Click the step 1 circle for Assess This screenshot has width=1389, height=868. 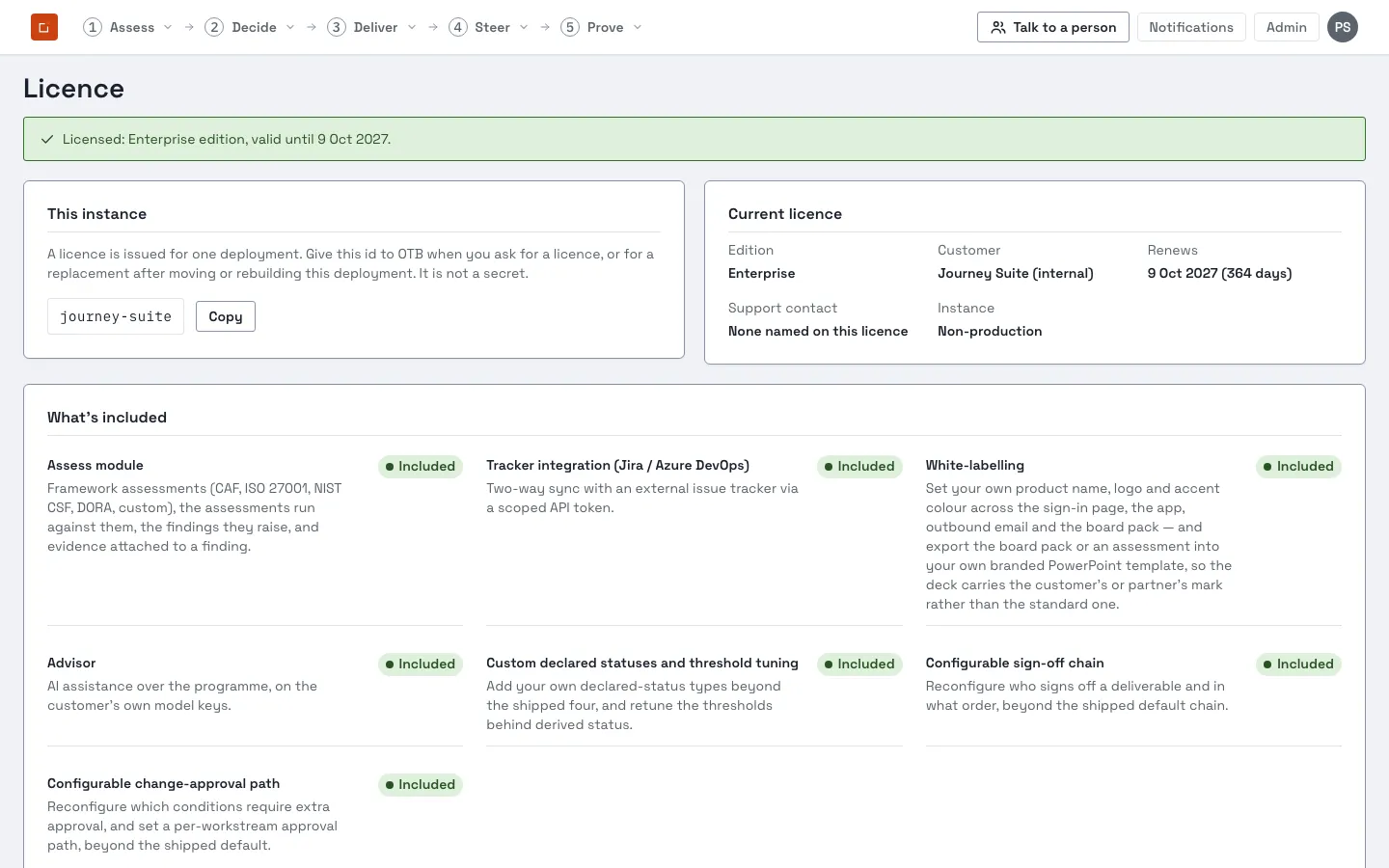point(93,27)
